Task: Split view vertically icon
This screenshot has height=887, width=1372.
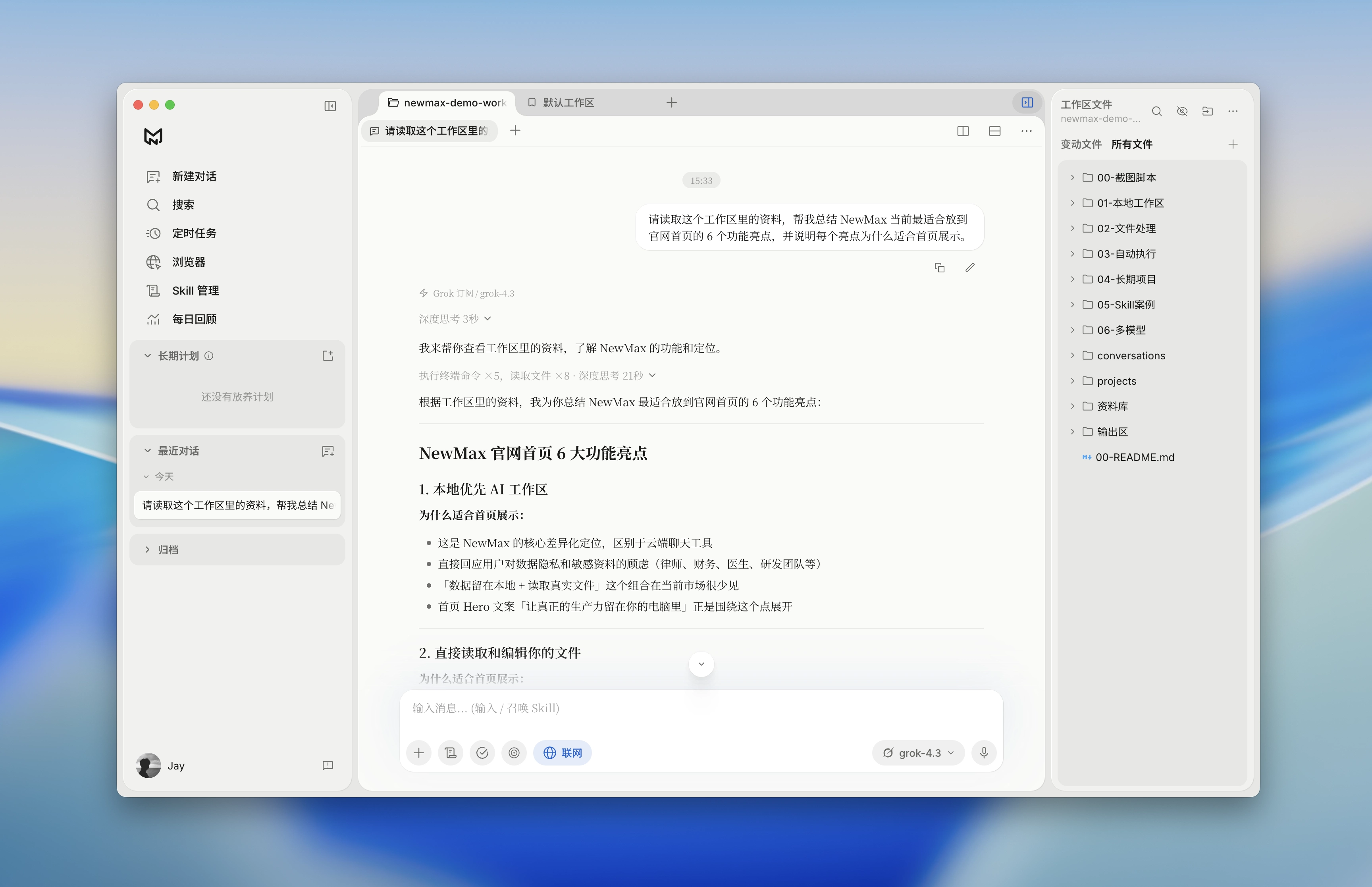Action: click(963, 131)
